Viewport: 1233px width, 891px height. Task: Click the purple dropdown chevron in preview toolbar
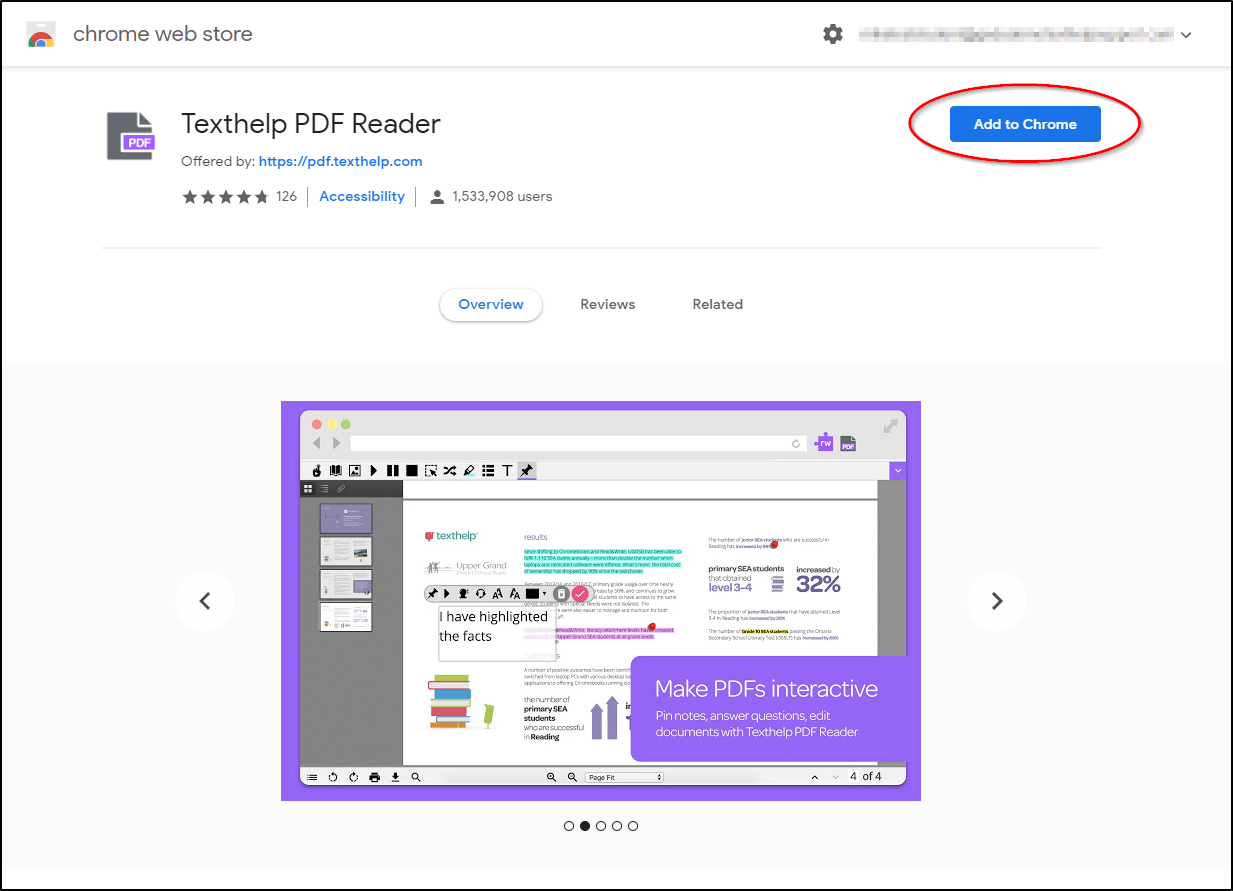tap(897, 470)
